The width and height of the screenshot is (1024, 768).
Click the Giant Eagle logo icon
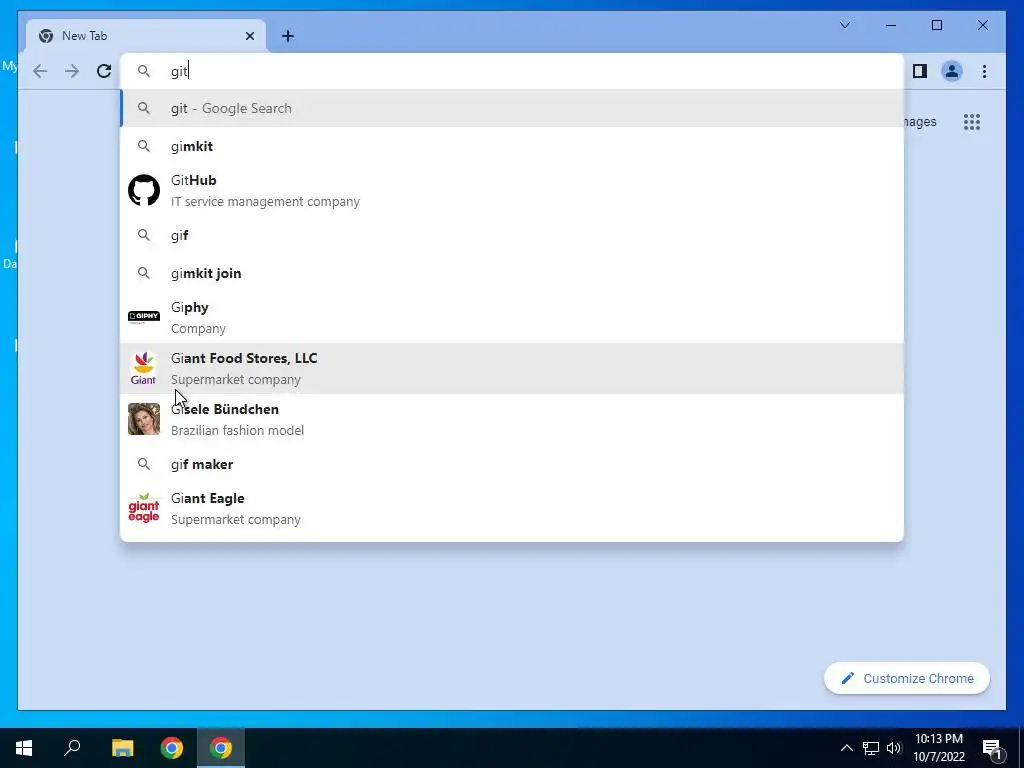(144, 508)
